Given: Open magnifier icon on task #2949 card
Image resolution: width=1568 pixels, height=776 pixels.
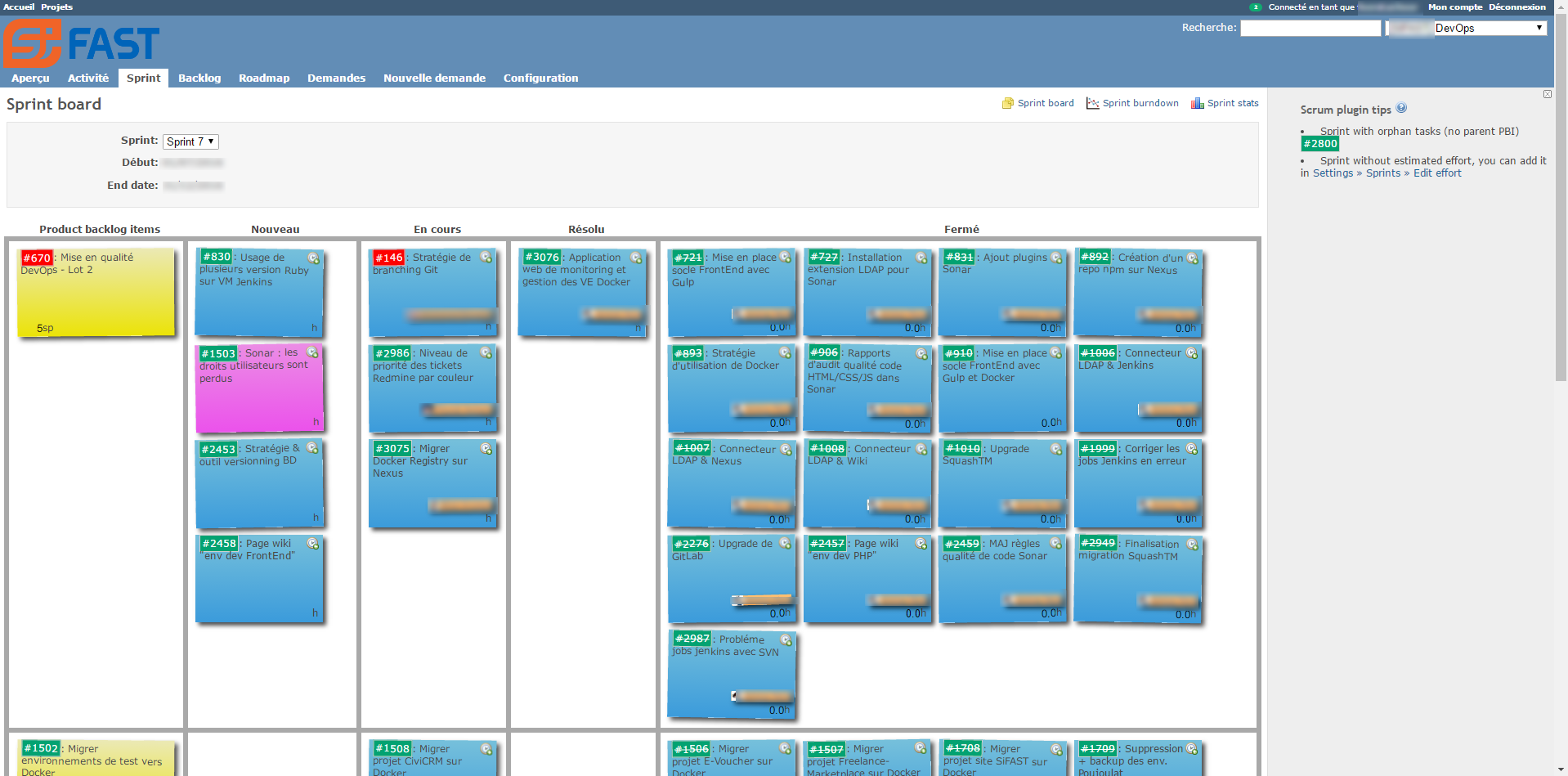Looking at the screenshot, I should click(x=1192, y=544).
